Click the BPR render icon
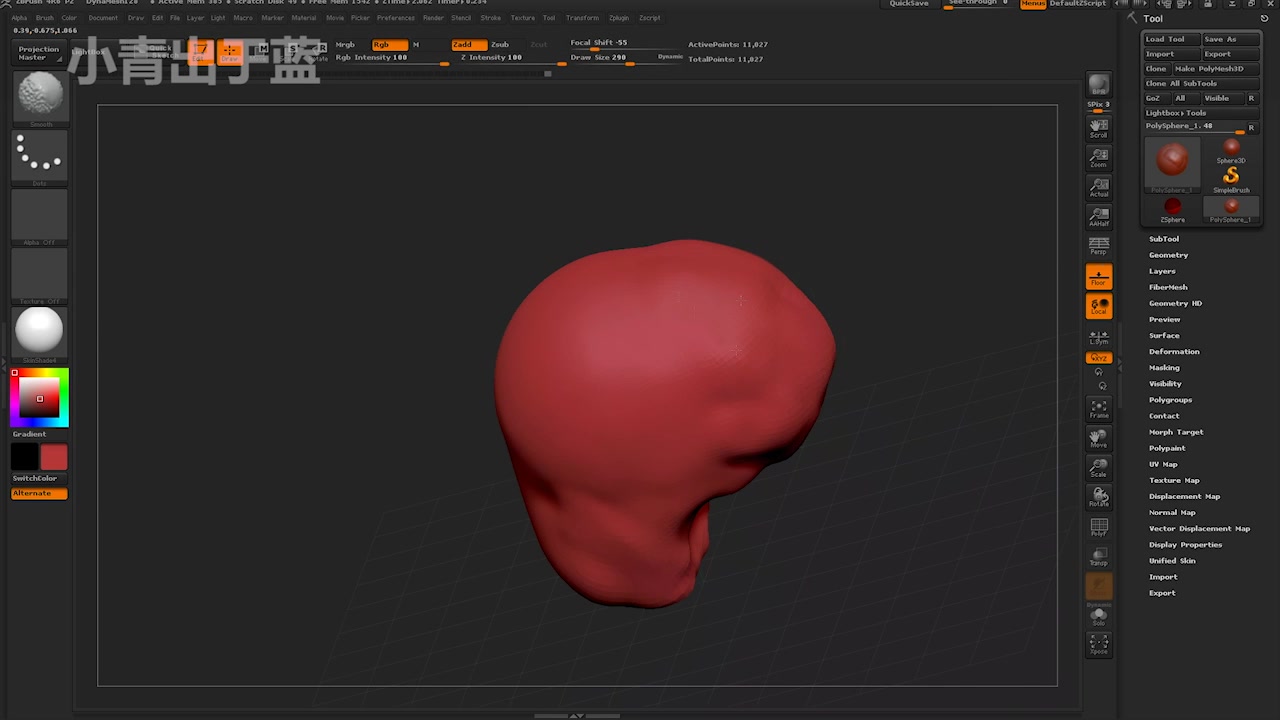1280x720 pixels. tap(1098, 86)
